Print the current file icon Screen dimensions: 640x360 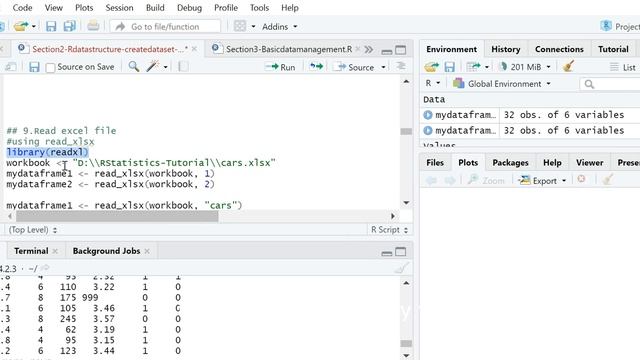point(93,27)
